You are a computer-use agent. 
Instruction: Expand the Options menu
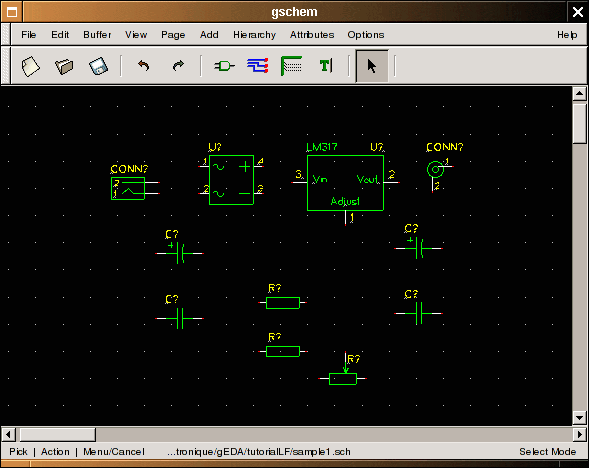click(365, 35)
